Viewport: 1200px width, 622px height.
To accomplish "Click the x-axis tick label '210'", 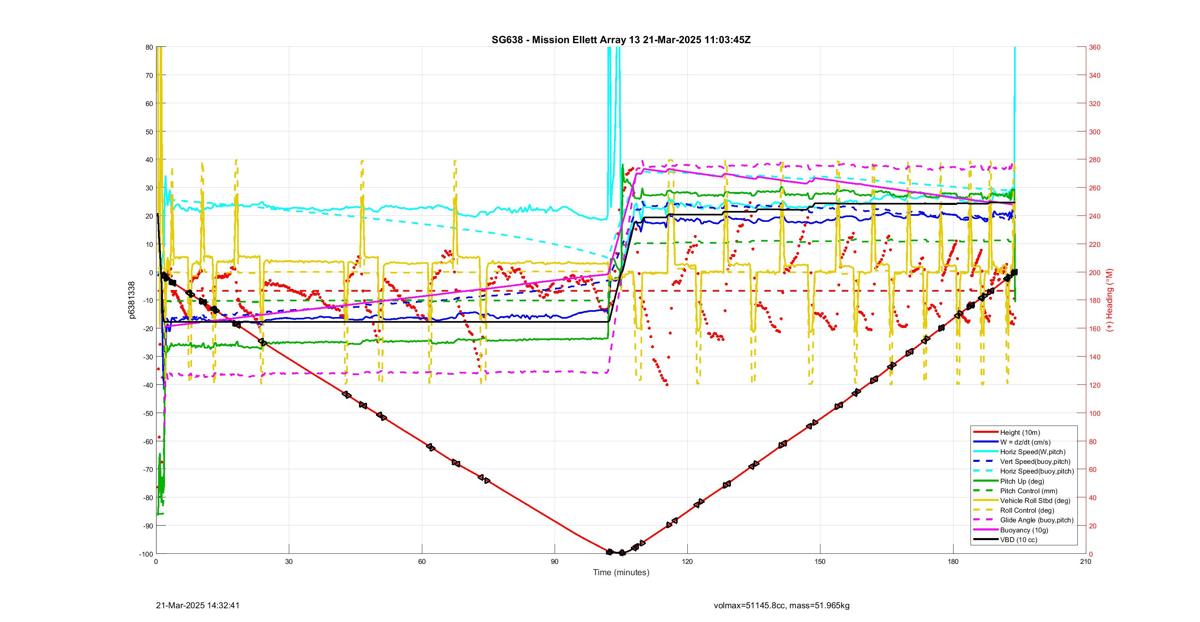I will click(x=1085, y=562).
